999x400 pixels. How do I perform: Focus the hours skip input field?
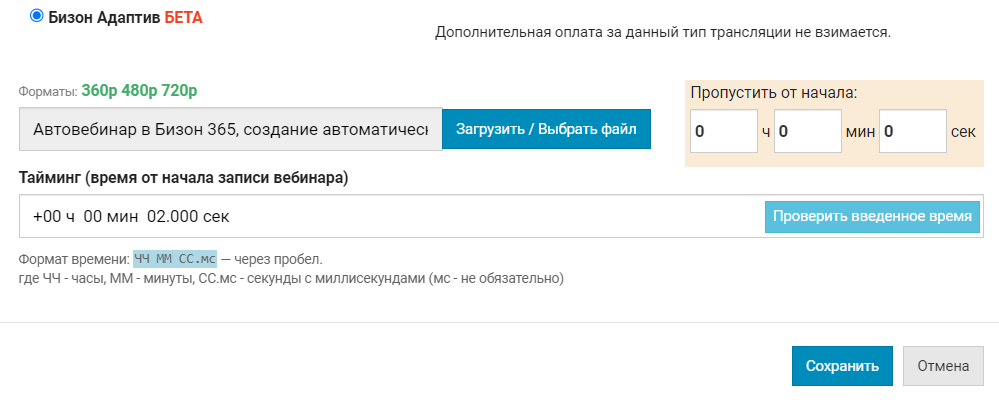click(x=723, y=131)
